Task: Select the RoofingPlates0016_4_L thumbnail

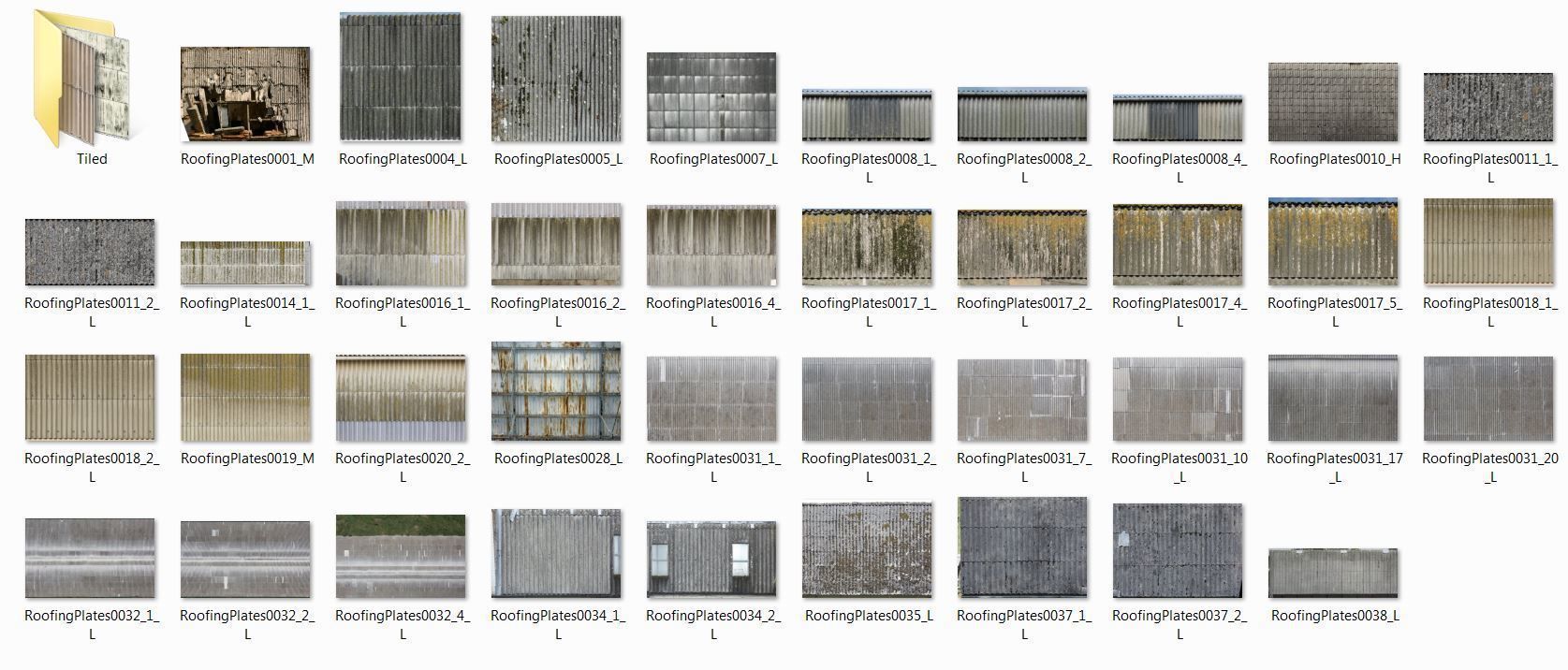Action: click(x=711, y=245)
